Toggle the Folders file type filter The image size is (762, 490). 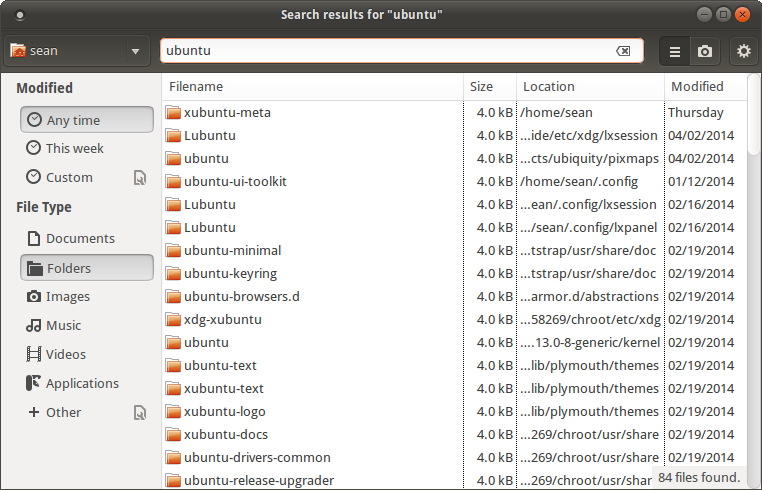coord(86,268)
